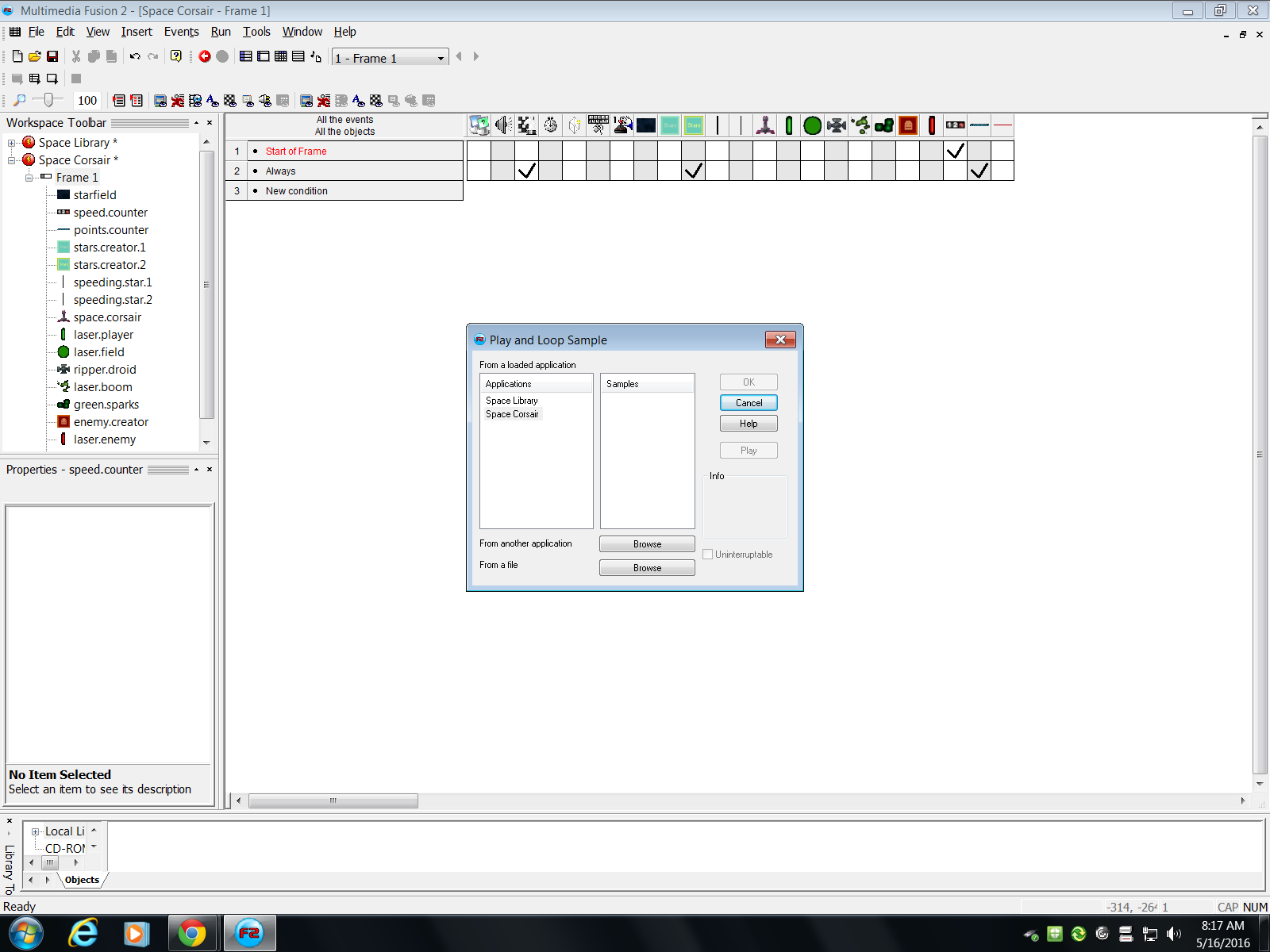Open Internet Explorer from the taskbar
The width and height of the screenshot is (1270, 952).
[83, 933]
